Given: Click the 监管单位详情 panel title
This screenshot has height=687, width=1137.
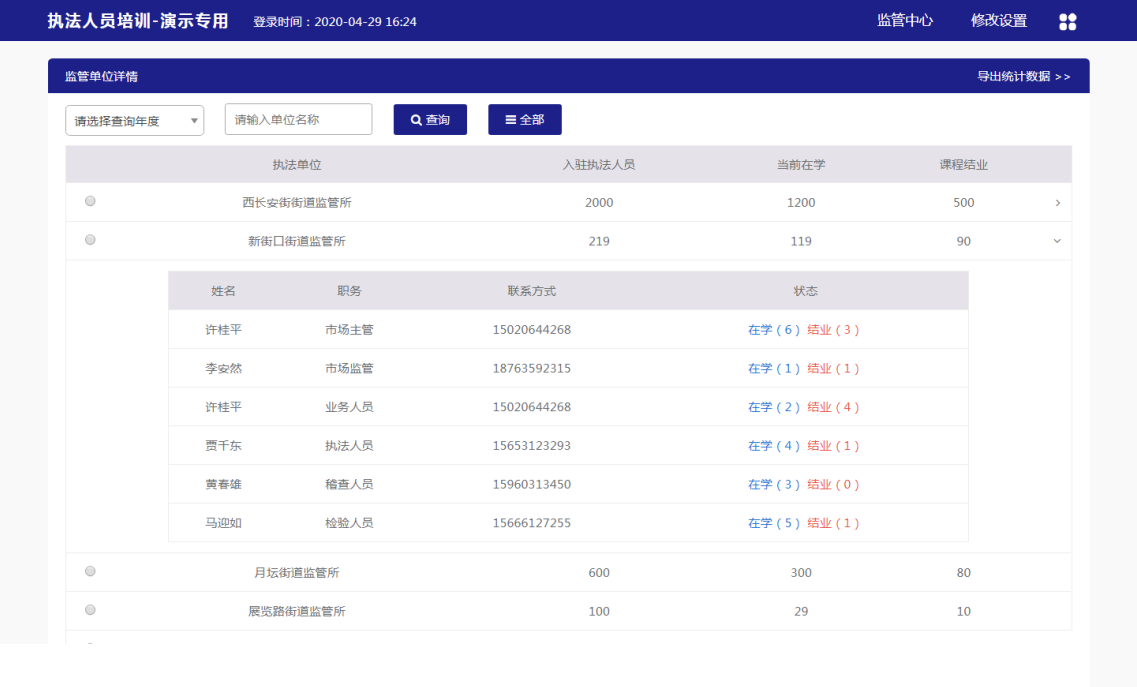Looking at the screenshot, I should click(102, 76).
